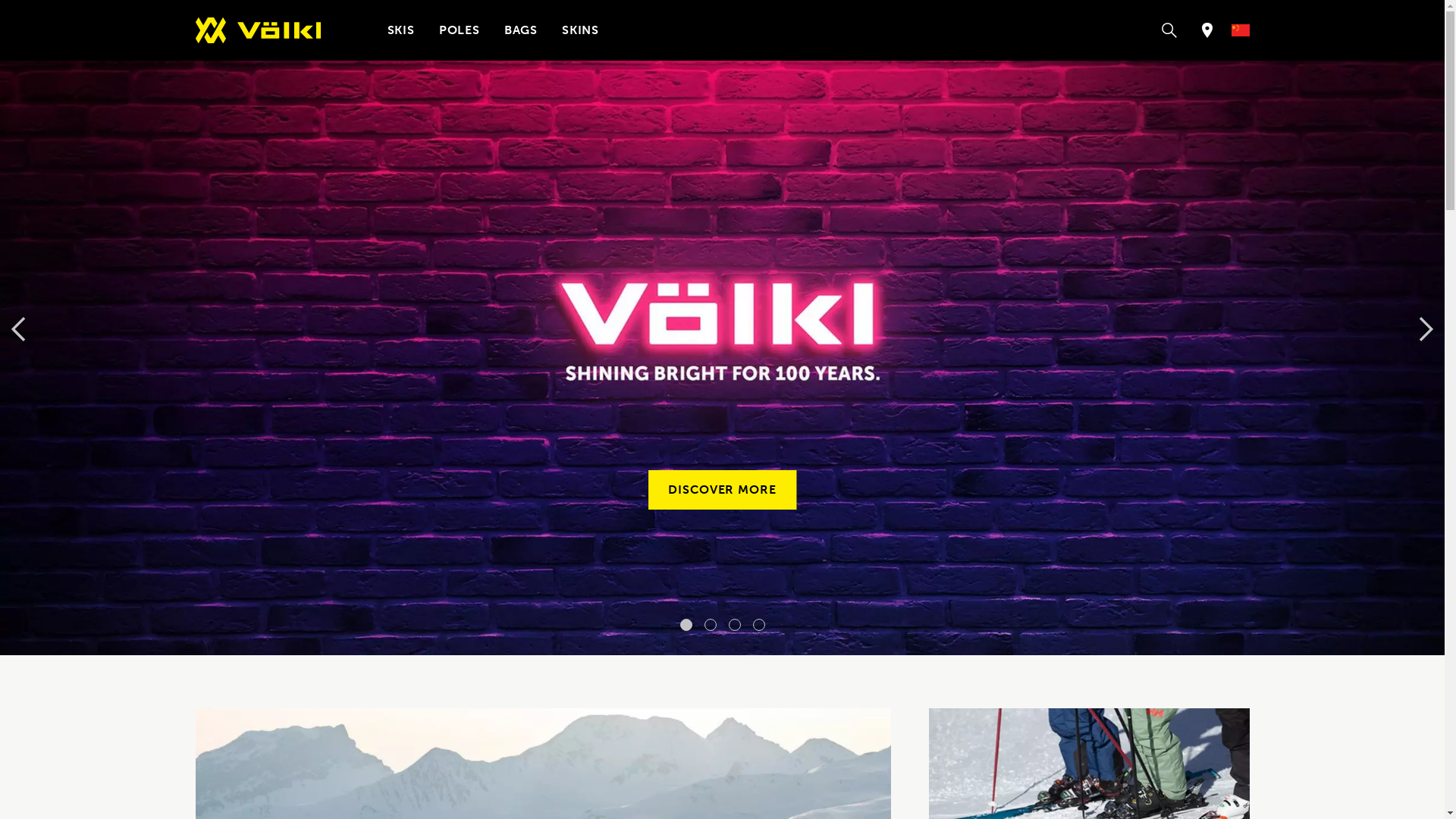
Task: Open the BAGS menu
Action: pyautogui.click(x=520, y=30)
